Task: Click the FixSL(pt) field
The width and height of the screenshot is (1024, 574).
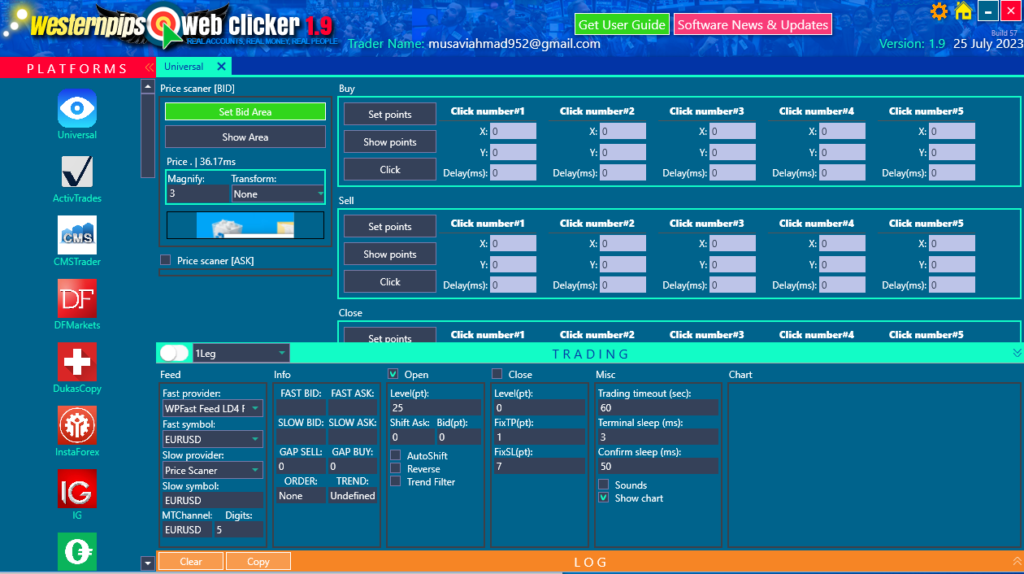Action: [539, 466]
